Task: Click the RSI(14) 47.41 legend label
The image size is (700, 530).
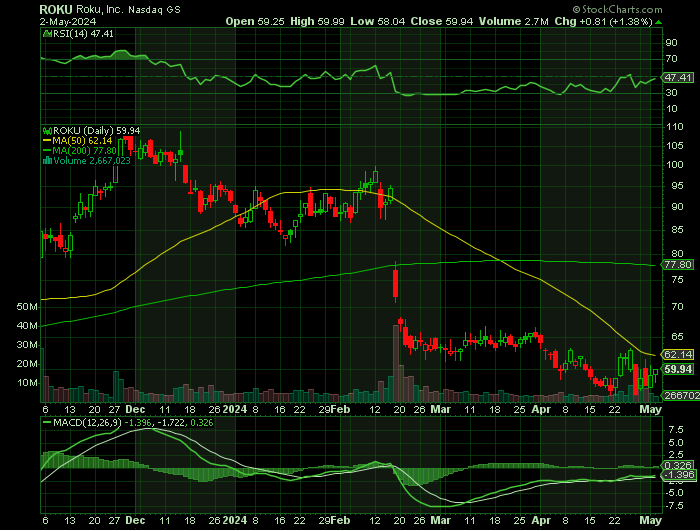Action: [x=83, y=34]
